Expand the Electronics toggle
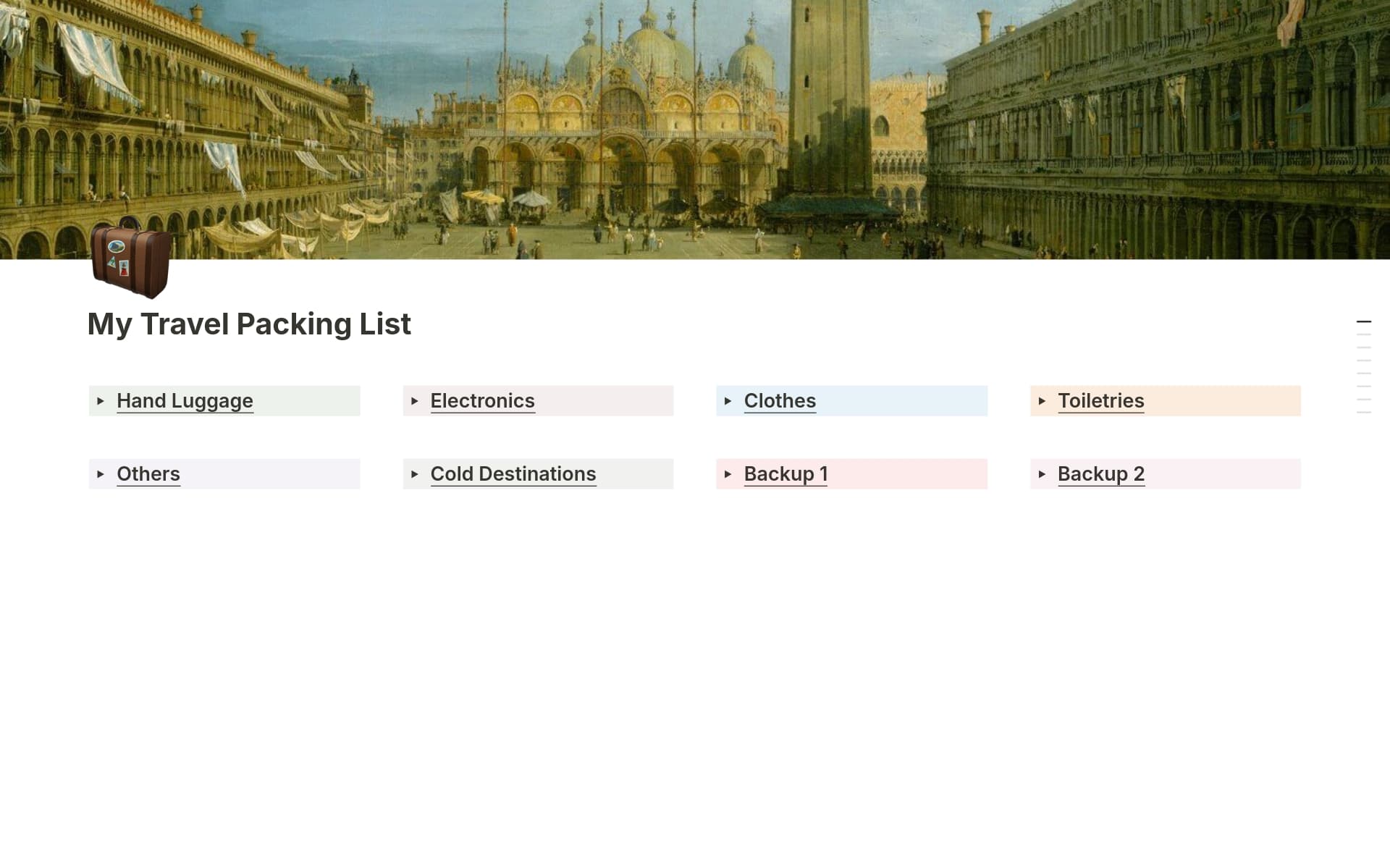The height and width of the screenshot is (868, 1390). 416,401
